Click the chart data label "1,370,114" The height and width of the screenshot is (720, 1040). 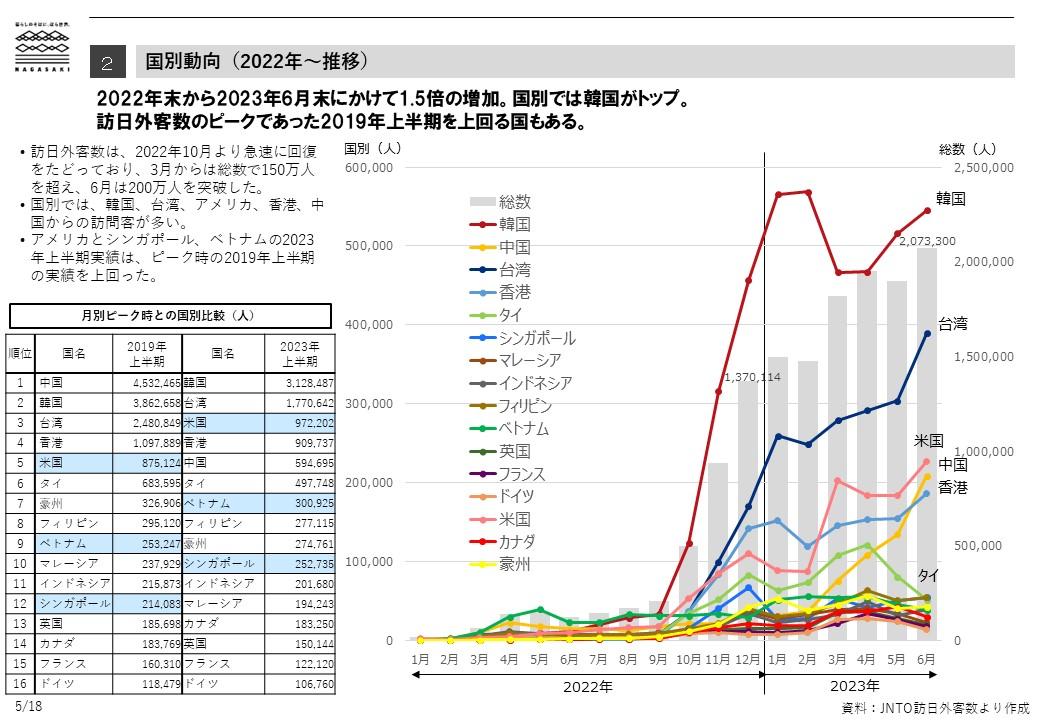coord(752,377)
